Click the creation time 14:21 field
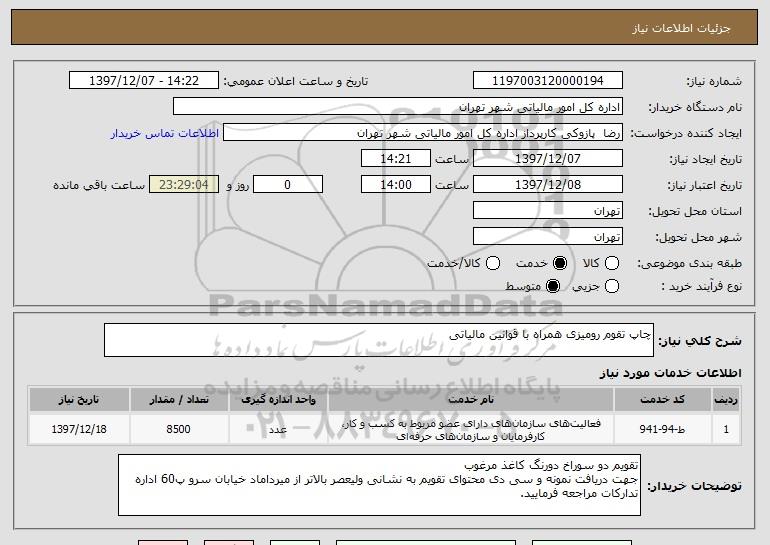The height and width of the screenshot is (545, 770). tap(396, 159)
